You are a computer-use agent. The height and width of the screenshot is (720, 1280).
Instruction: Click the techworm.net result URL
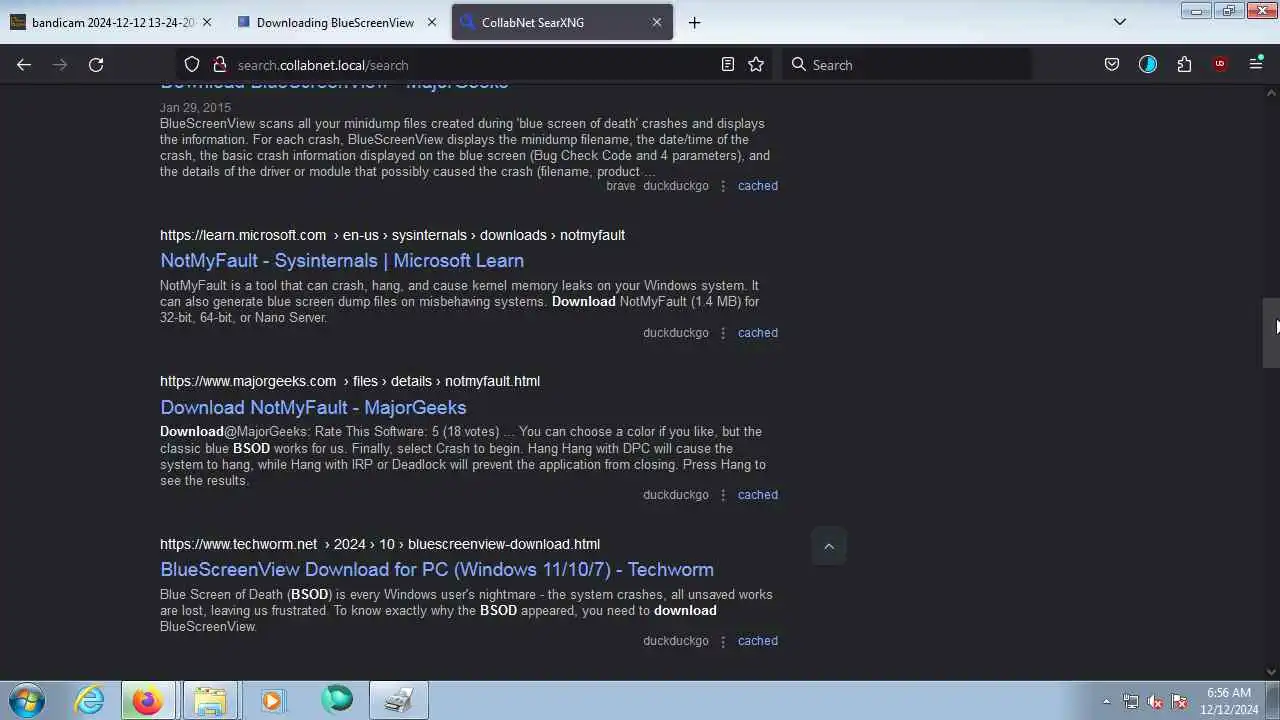(380, 544)
